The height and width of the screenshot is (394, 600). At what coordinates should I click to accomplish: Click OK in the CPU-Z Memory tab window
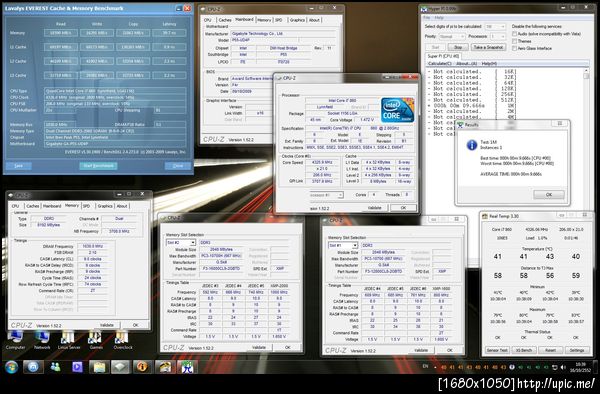[135, 325]
